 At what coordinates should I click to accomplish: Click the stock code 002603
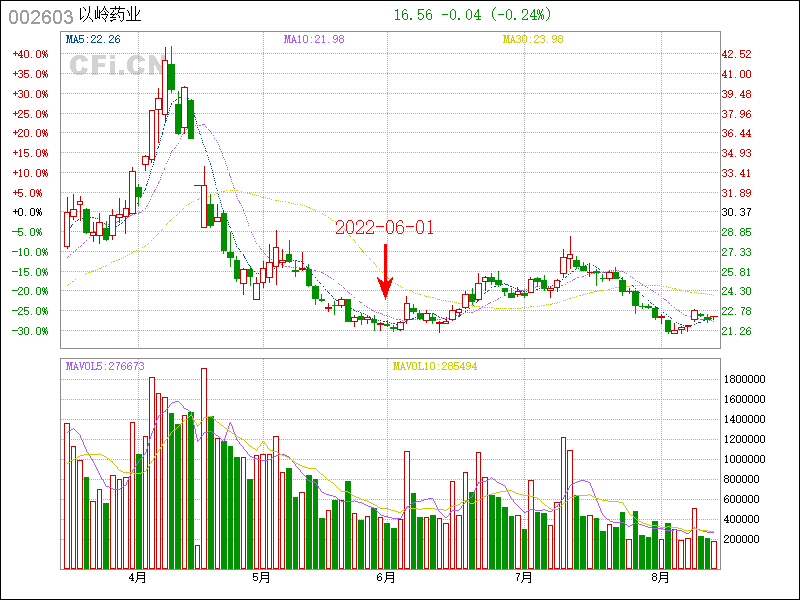pyautogui.click(x=40, y=17)
